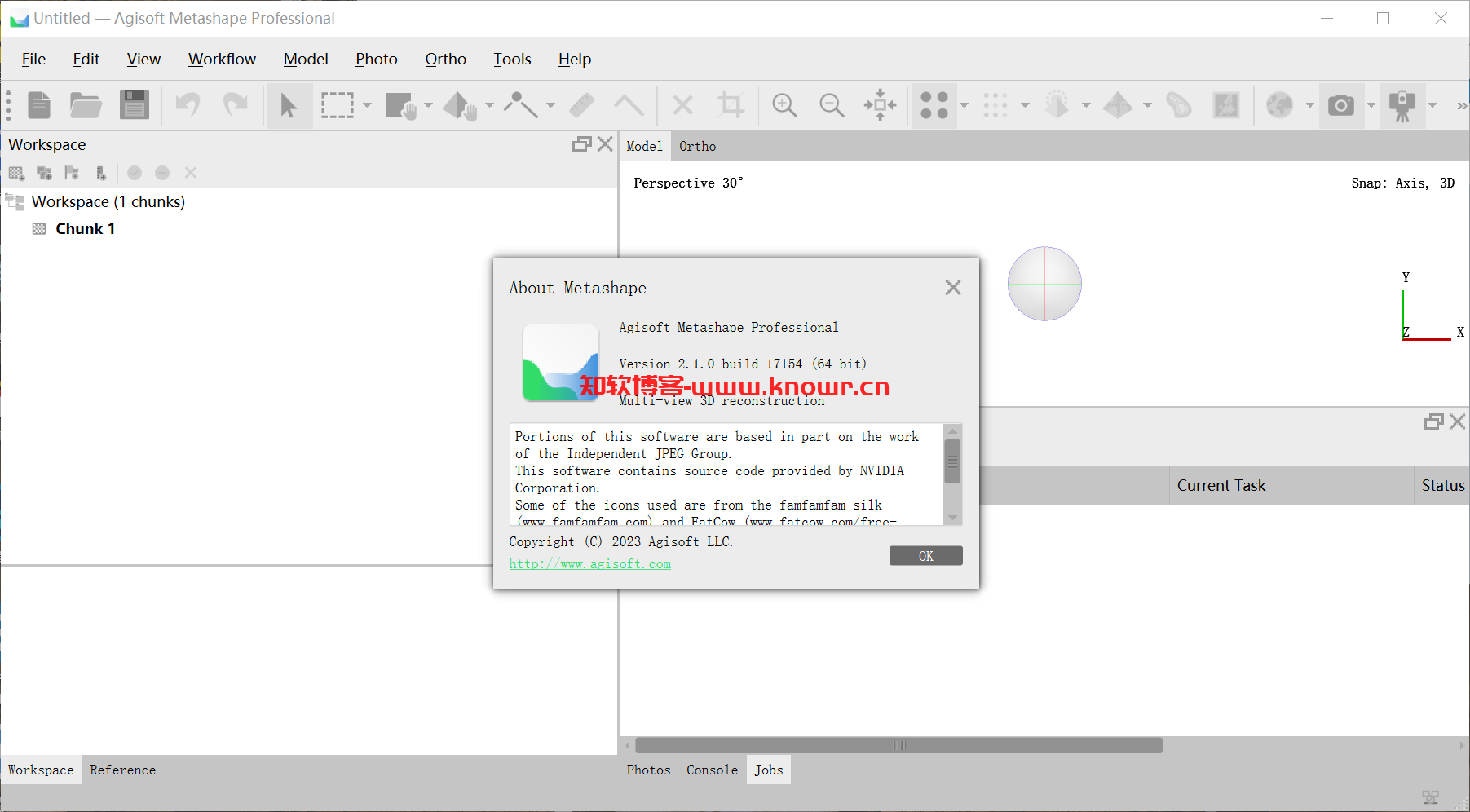This screenshot has height=812, width=1470.
Task: Toggle the tie points four-dot display
Action: tap(934, 105)
